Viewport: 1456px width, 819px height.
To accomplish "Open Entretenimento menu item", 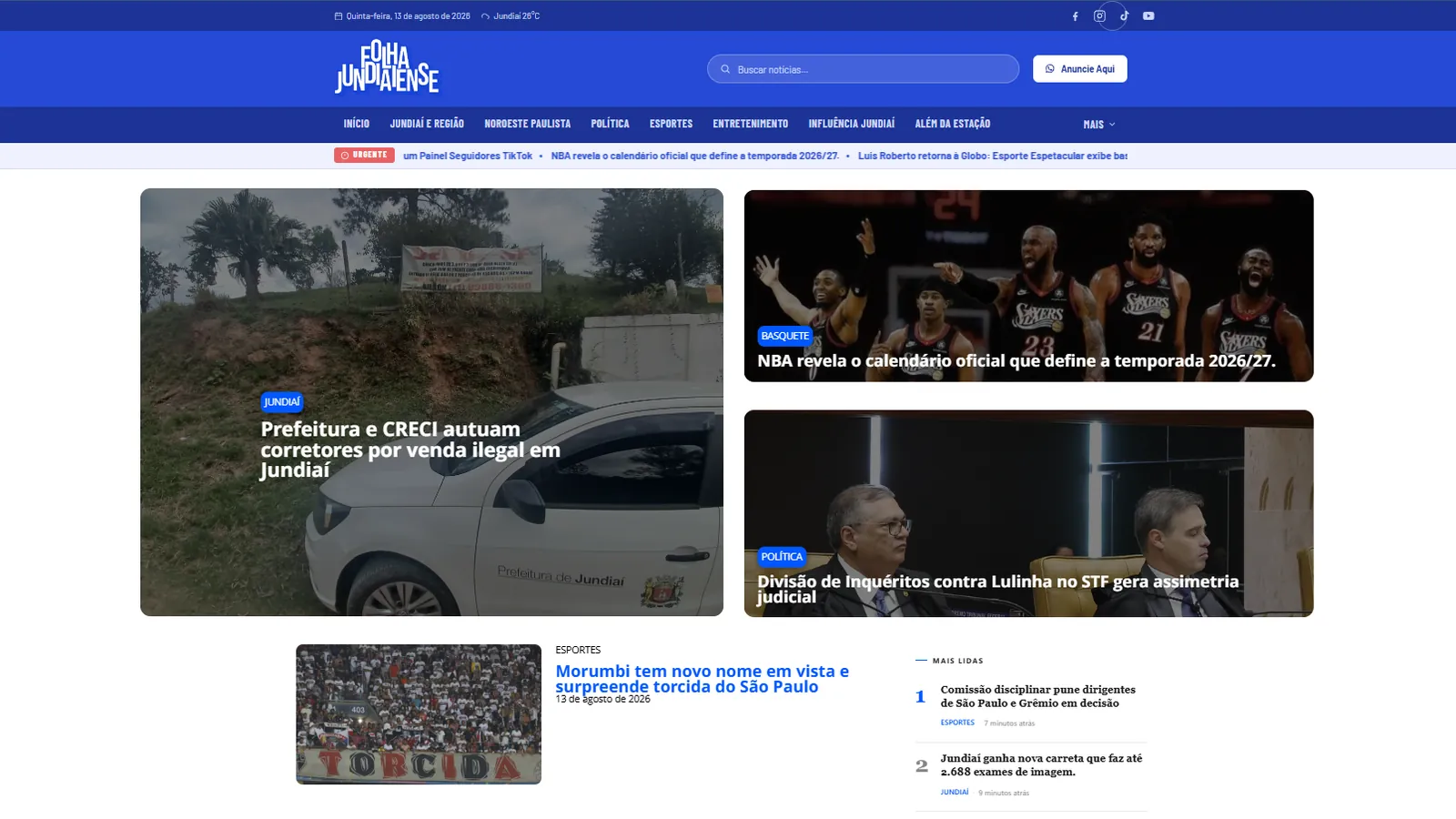I will 750,124.
